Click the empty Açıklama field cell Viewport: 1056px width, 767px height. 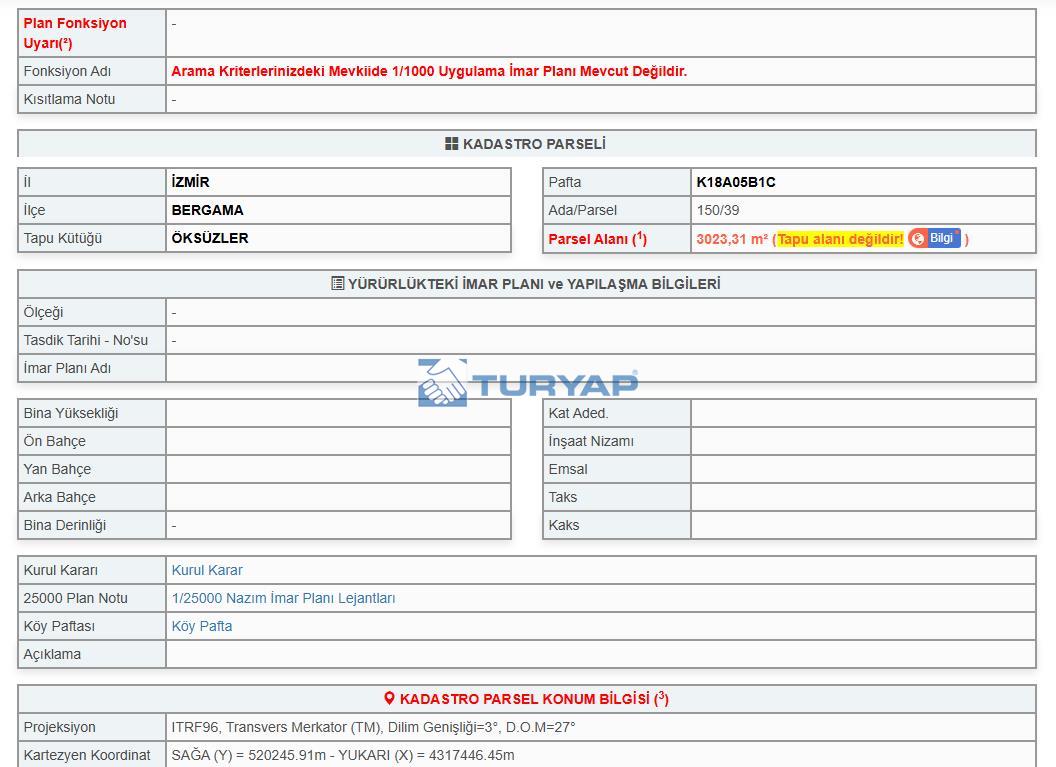click(600, 654)
